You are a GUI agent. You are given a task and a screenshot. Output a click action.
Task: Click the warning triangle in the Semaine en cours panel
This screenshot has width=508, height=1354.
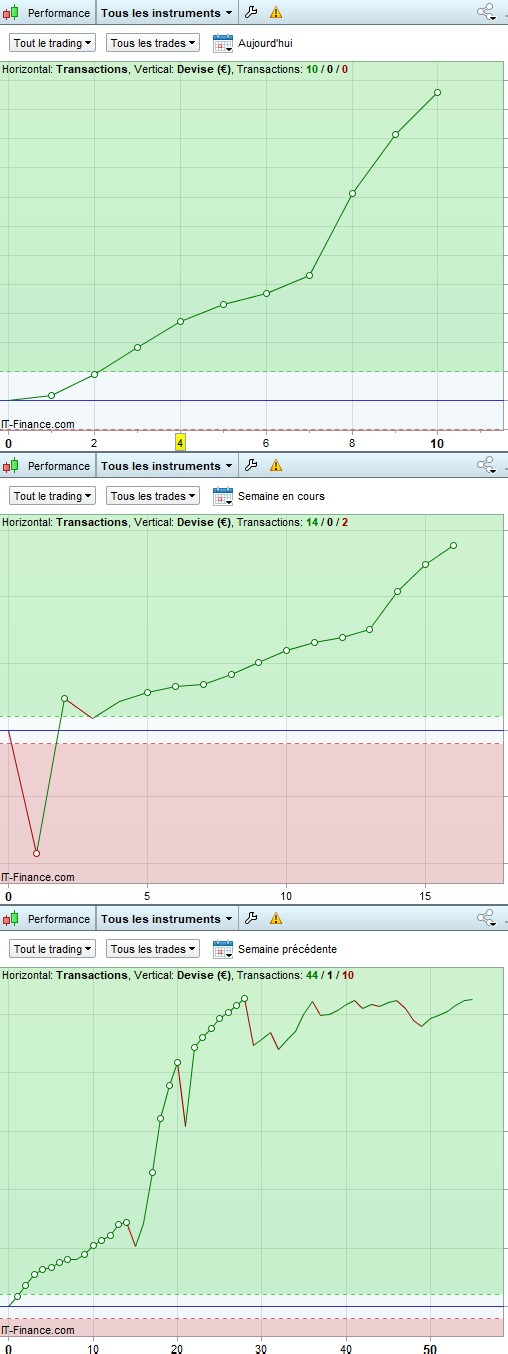[x=276, y=465]
